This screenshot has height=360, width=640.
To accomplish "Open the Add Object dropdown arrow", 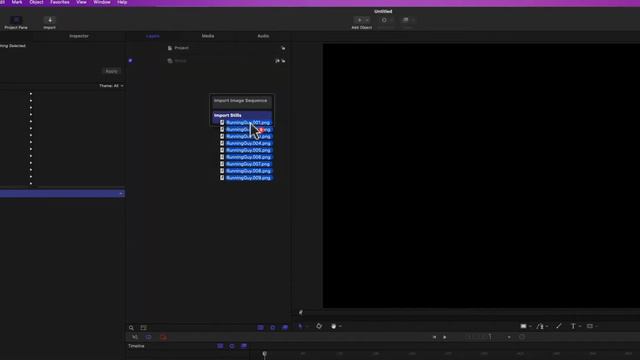I will click(367, 20).
